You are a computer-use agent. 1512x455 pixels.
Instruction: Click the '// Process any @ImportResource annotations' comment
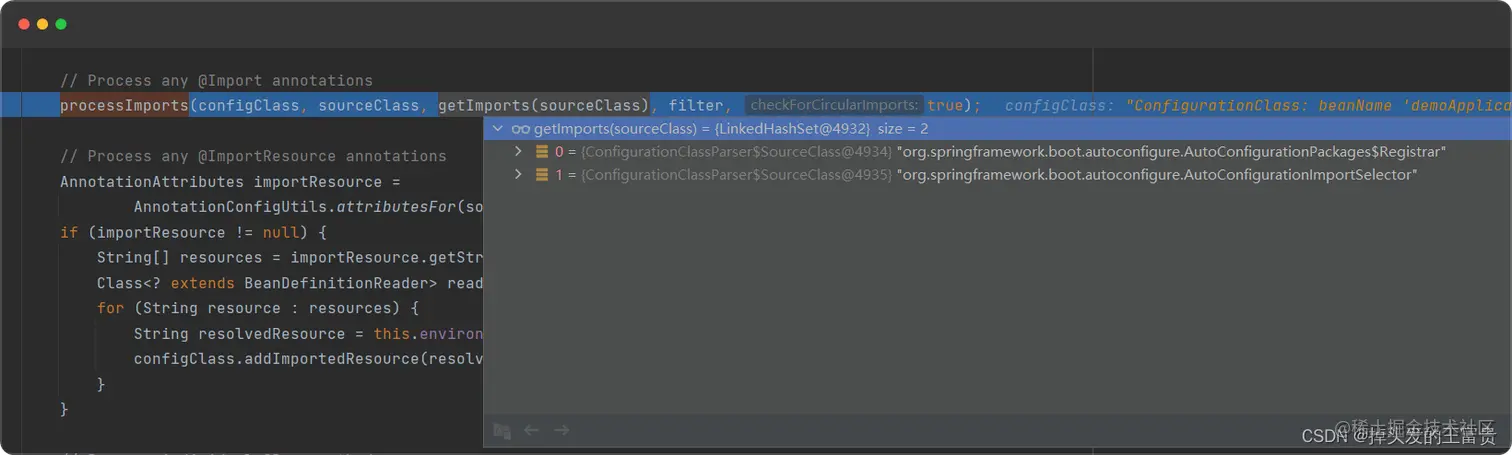253,156
